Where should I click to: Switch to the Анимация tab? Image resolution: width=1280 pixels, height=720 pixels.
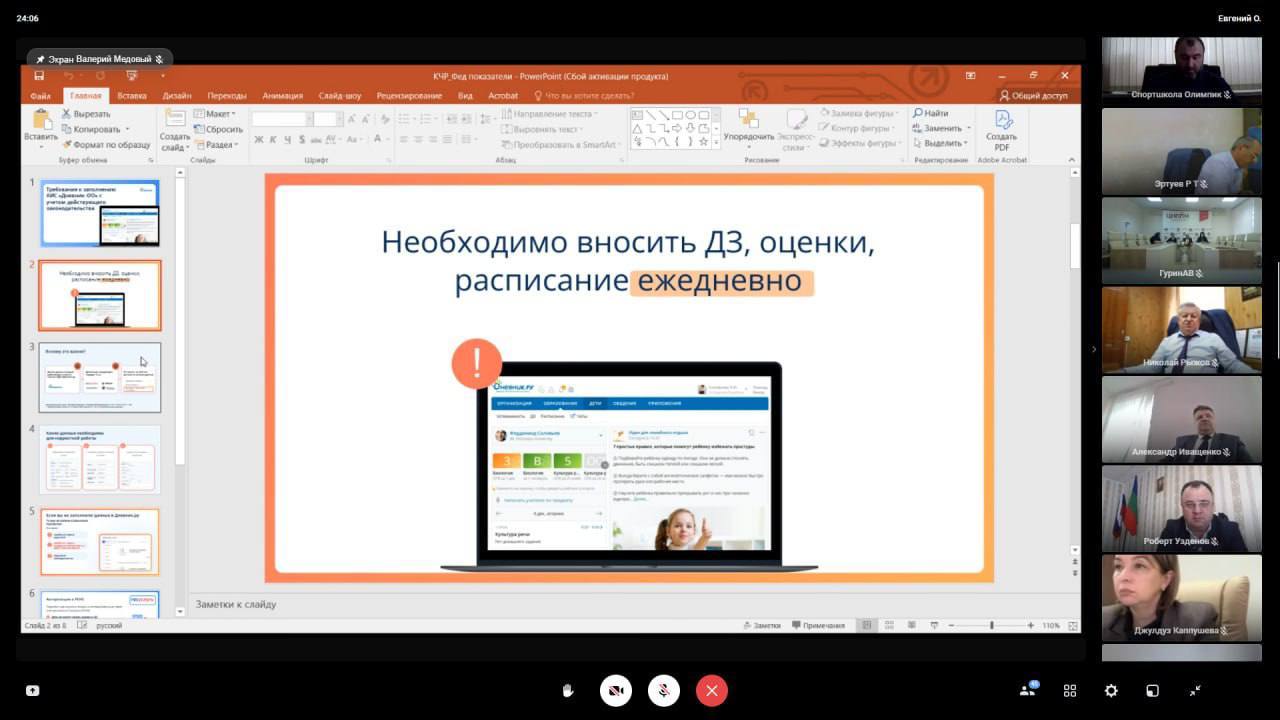[x=283, y=96]
